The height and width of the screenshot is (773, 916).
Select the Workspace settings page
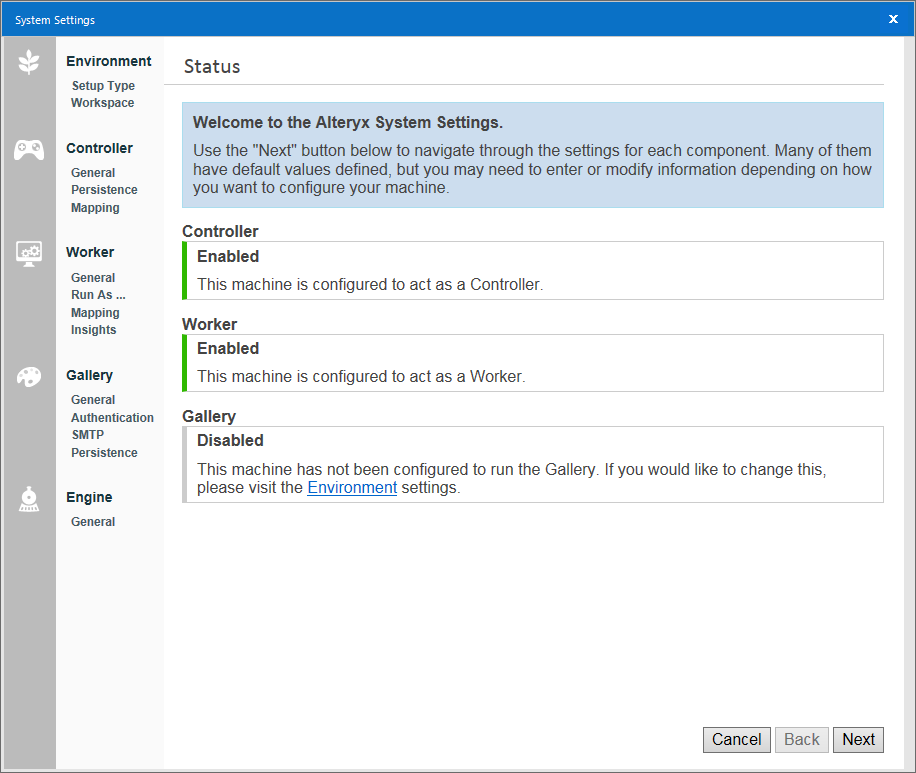pyautogui.click(x=102, y=103)
